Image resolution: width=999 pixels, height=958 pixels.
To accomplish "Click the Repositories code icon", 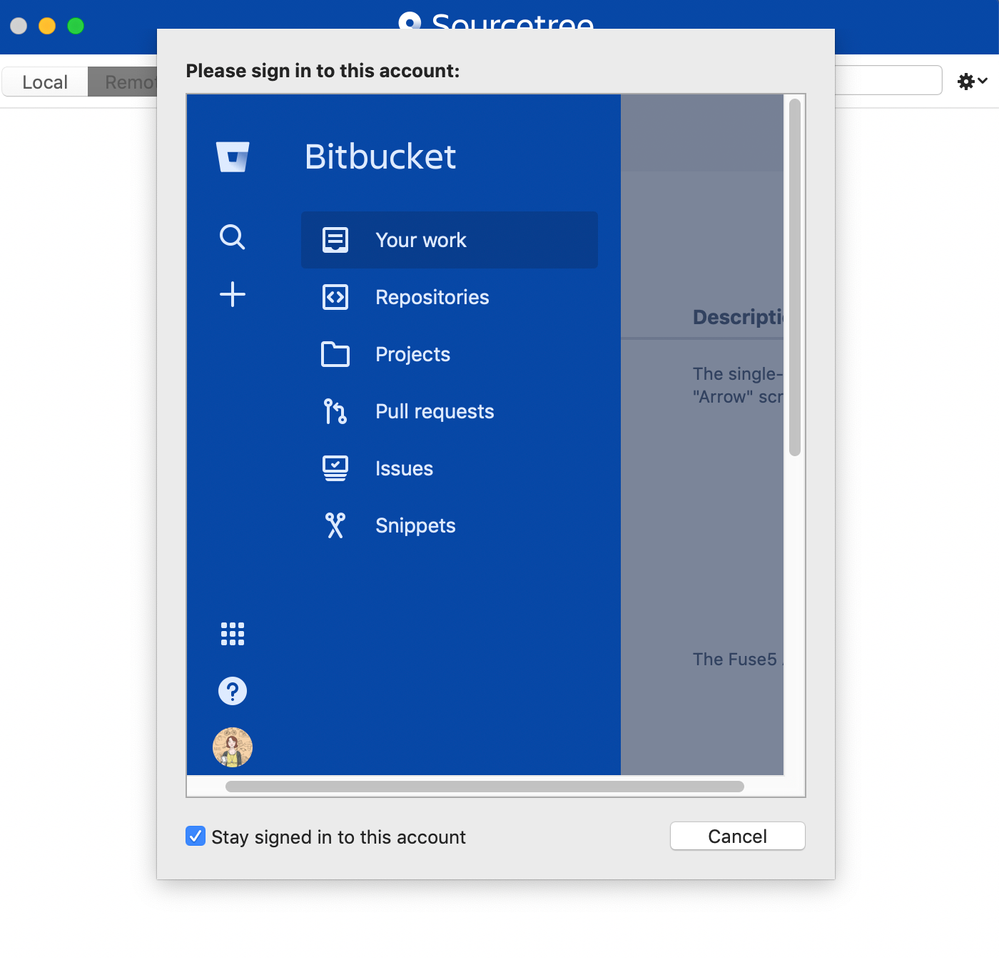I will click(335, 297).
